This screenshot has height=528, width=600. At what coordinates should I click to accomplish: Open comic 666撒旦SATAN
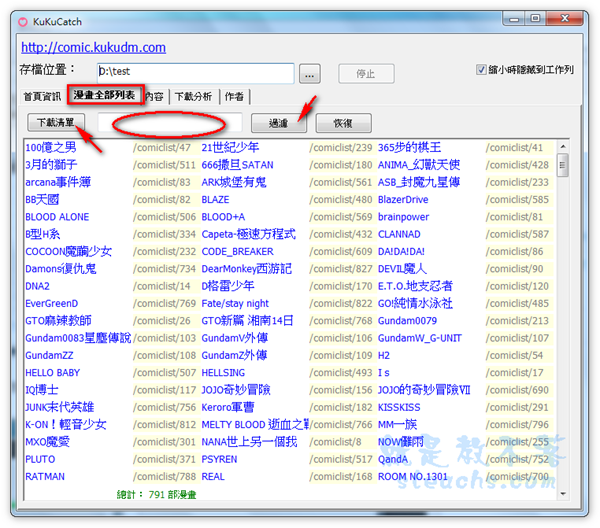coord(237,165)
